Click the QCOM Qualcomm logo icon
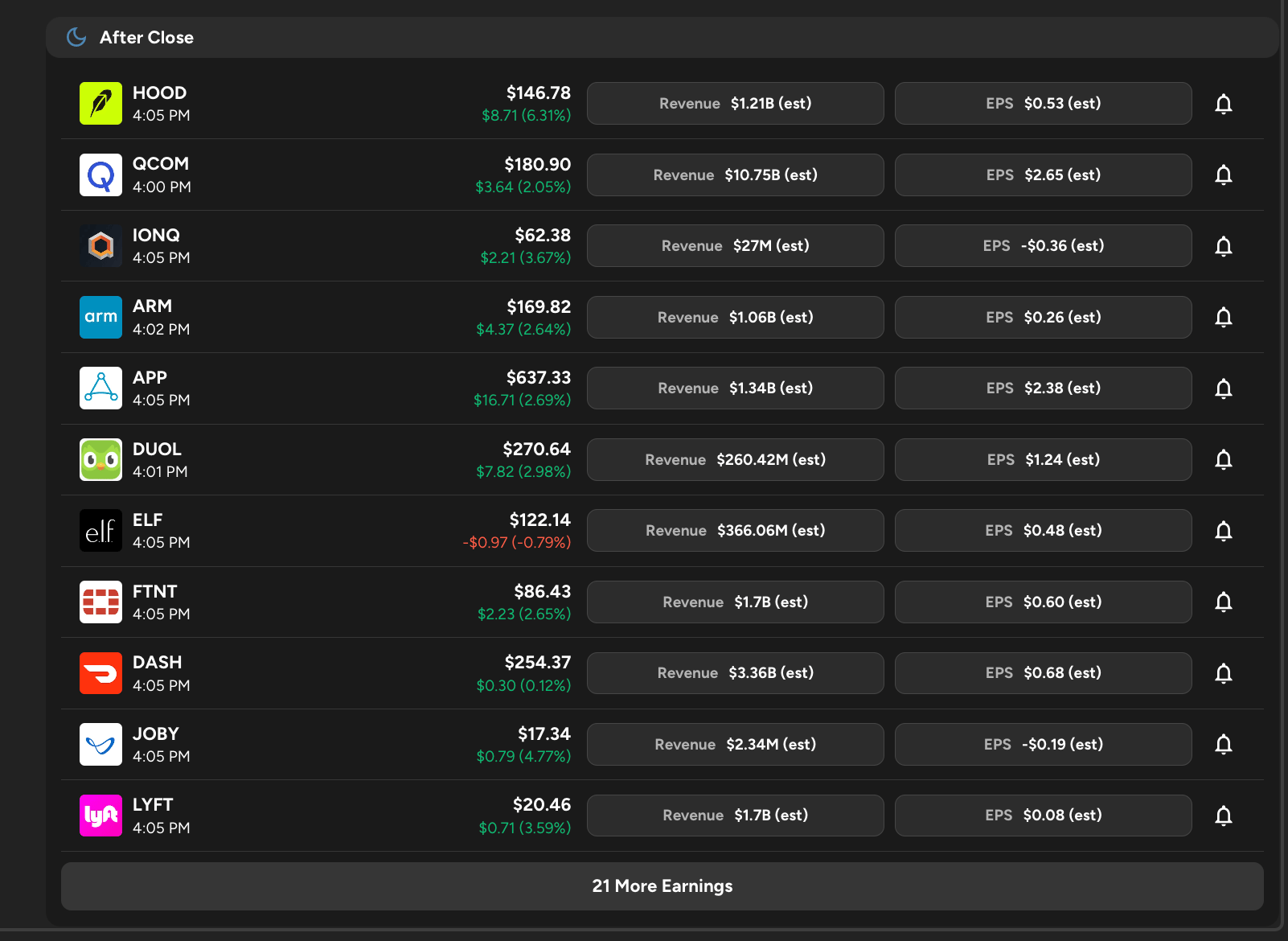 point(100,175)
